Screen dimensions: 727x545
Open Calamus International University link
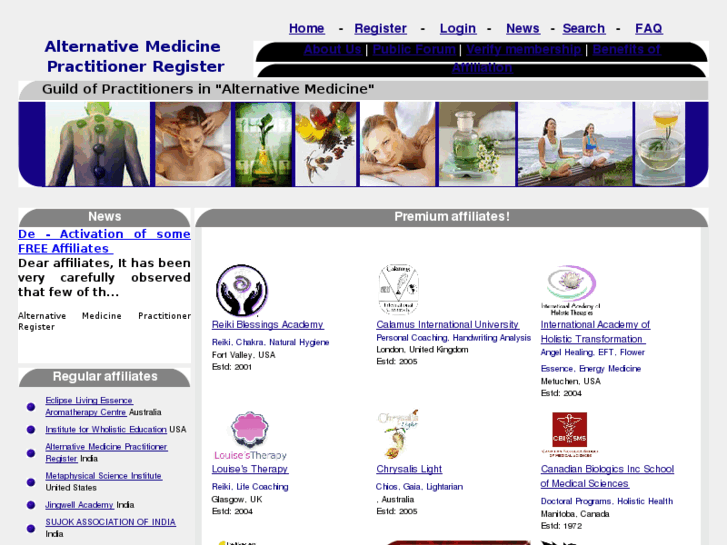pos(447,325)
